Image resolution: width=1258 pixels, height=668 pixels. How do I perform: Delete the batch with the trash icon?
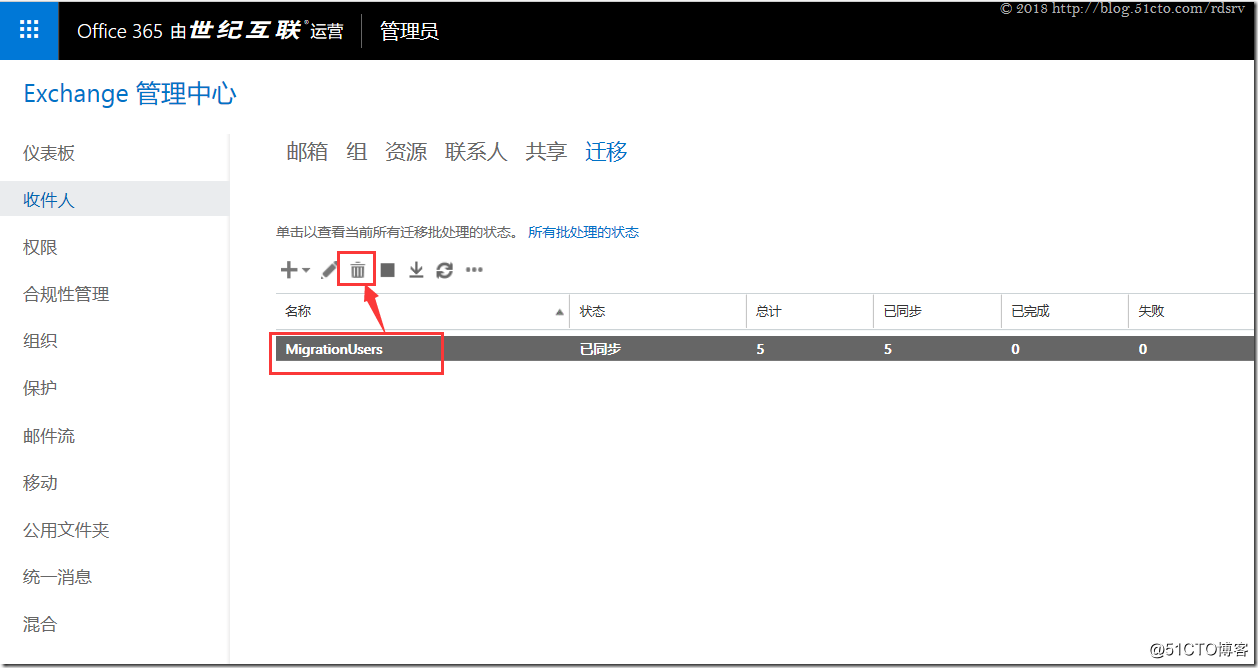[x=357, y=270]
